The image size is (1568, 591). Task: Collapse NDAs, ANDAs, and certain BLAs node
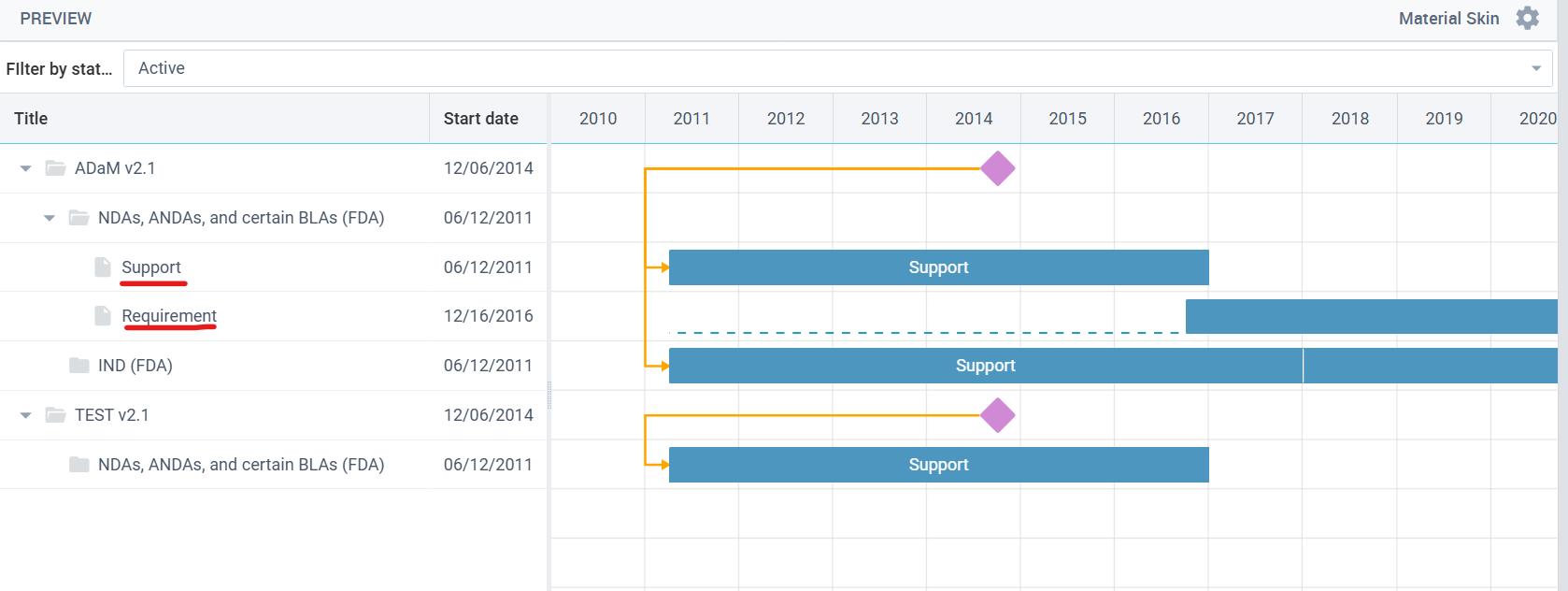tap(50, 218)
